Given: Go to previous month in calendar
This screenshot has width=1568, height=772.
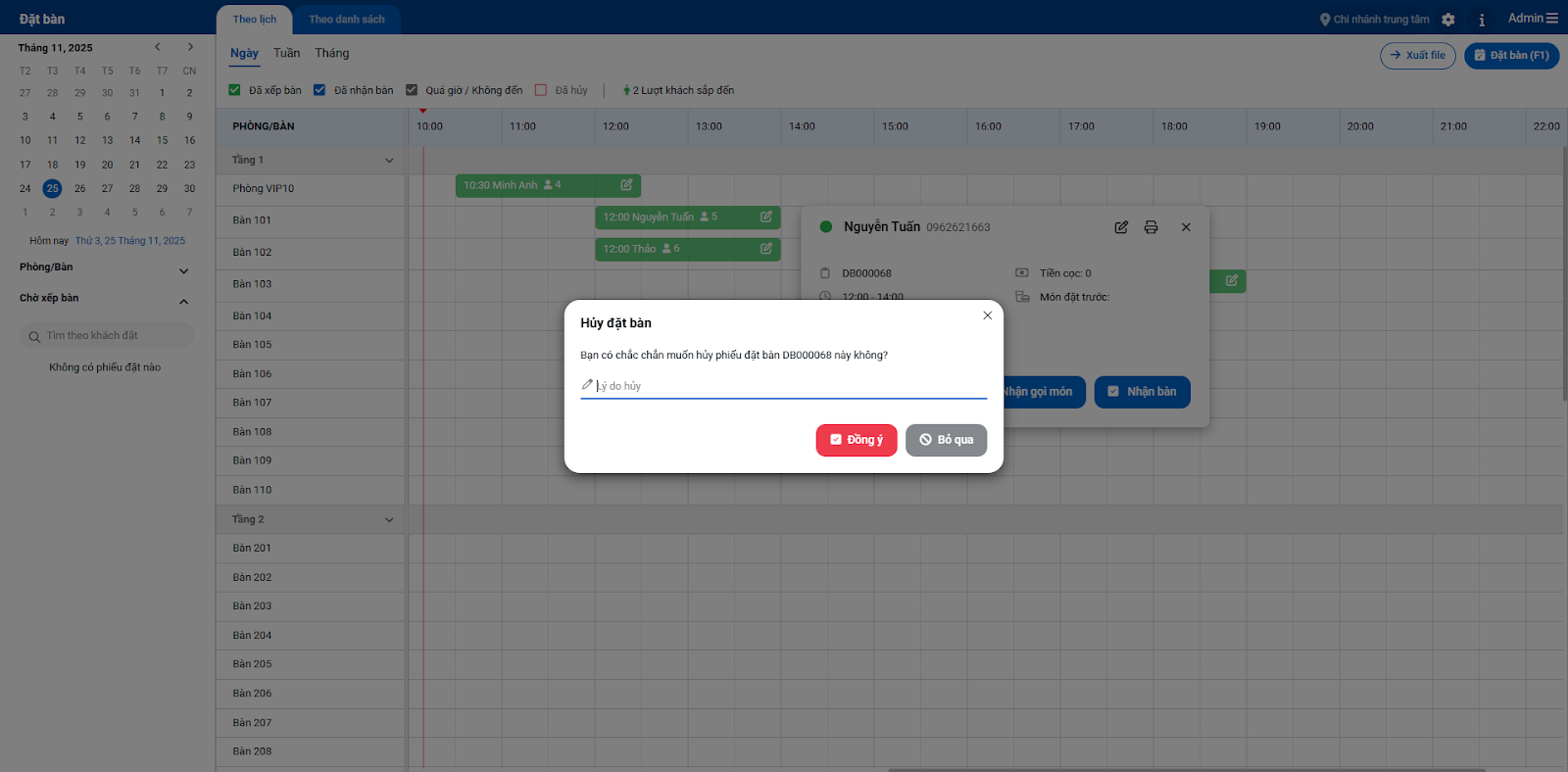Looking at the screenshot, I should tap(157, 47).
